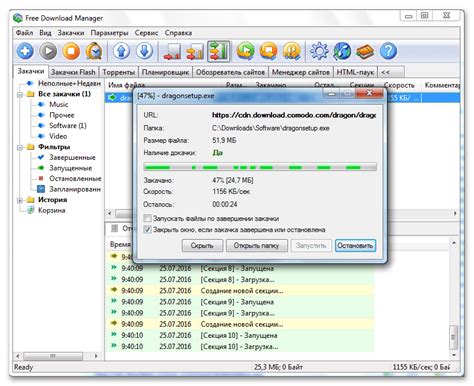Click the tree panel horizontal scrollbar
The width and height of the screenshot is (474, 386).
pos(57,356)
